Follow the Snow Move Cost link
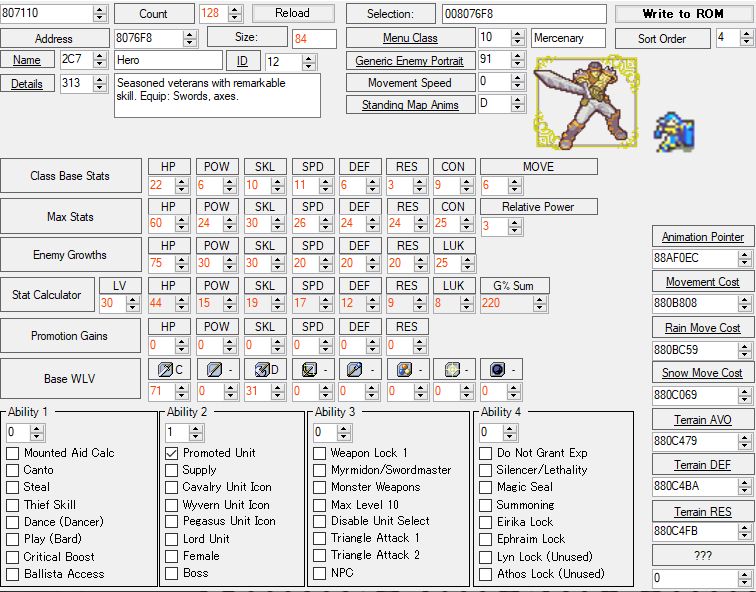The height and width of the screenshot is (592, 756). tap(702, 373)
